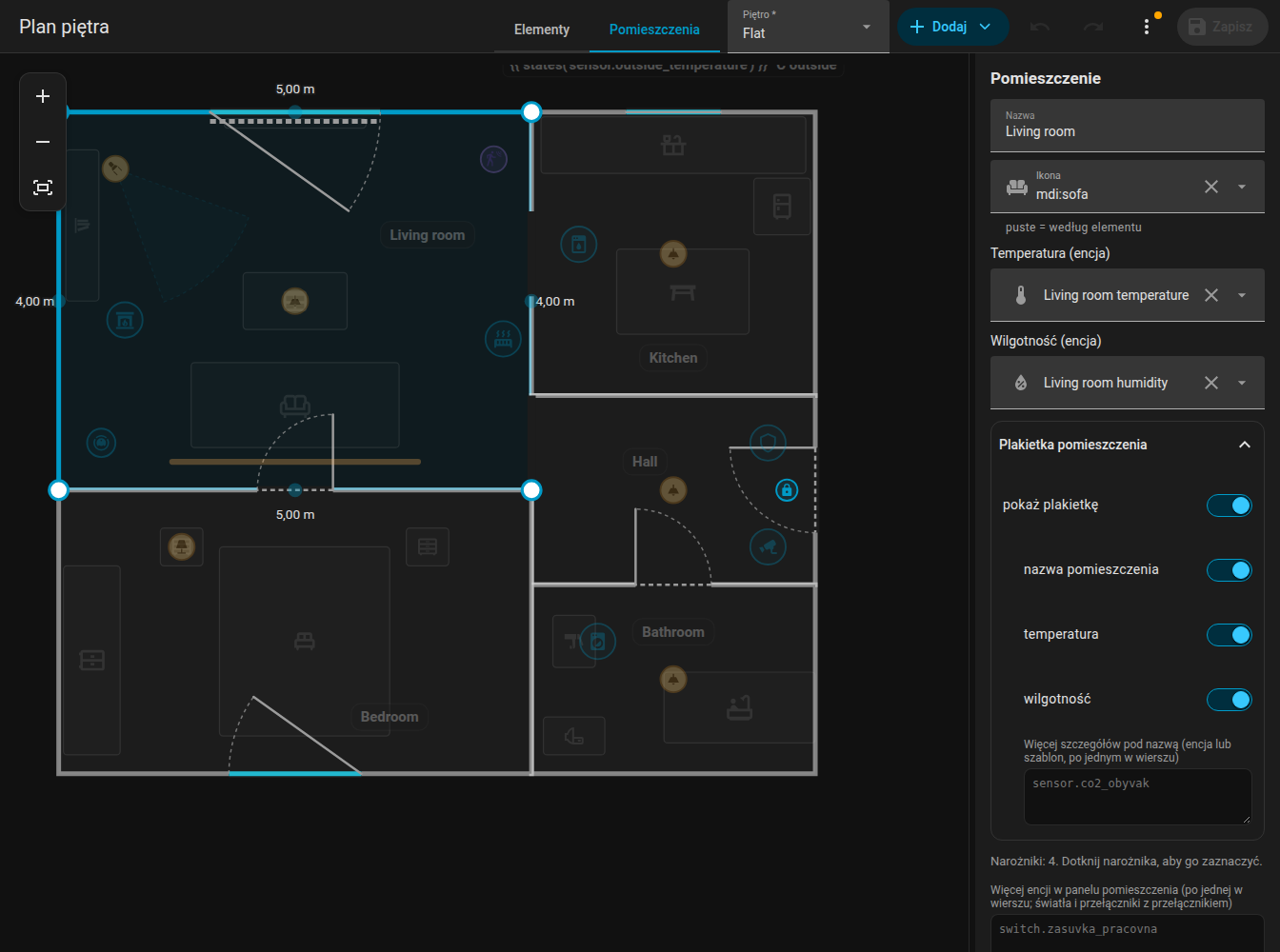Image resolution: width=1280 pixels, height=952 pixels.
Task: Disable the wilgotność switch
Action: point(1229,700)
